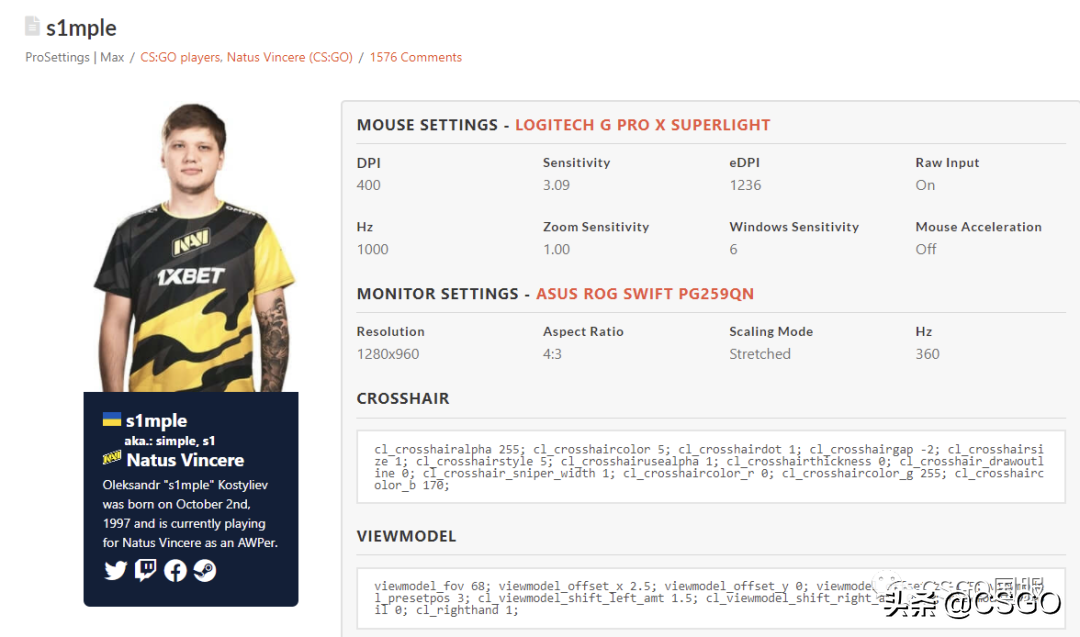
Task: Click the document icon beside s1mple title
Action: pyautogui.click(x=32, y=26)
